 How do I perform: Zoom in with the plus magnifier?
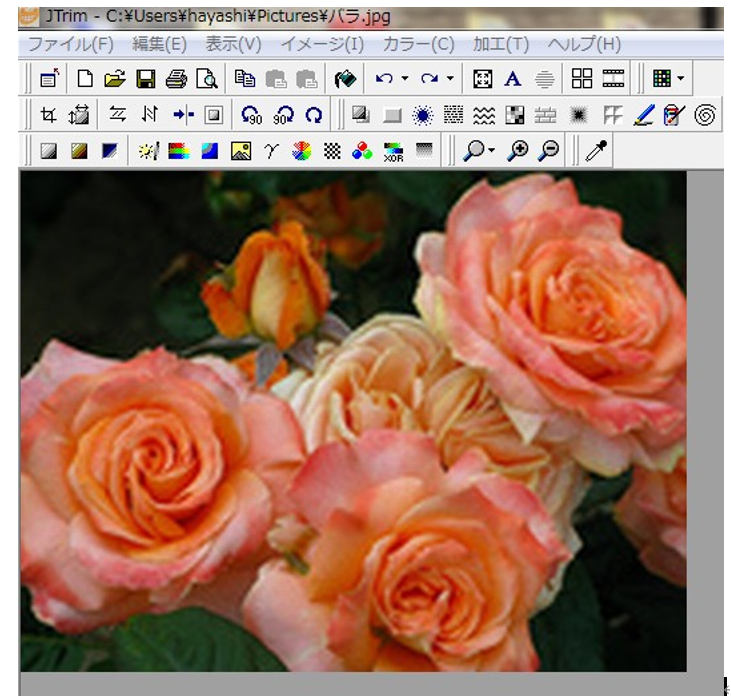click(x=518, y=151)
